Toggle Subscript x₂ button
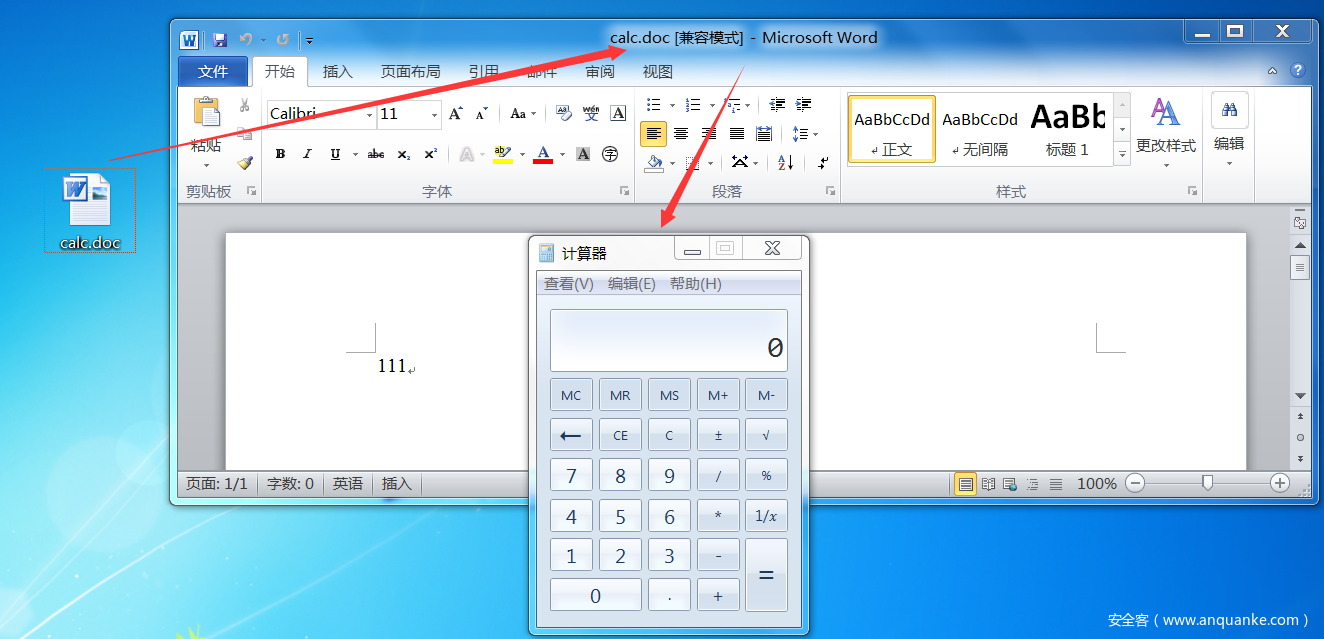The image size is (1324, 639). [x=403, y=154]
